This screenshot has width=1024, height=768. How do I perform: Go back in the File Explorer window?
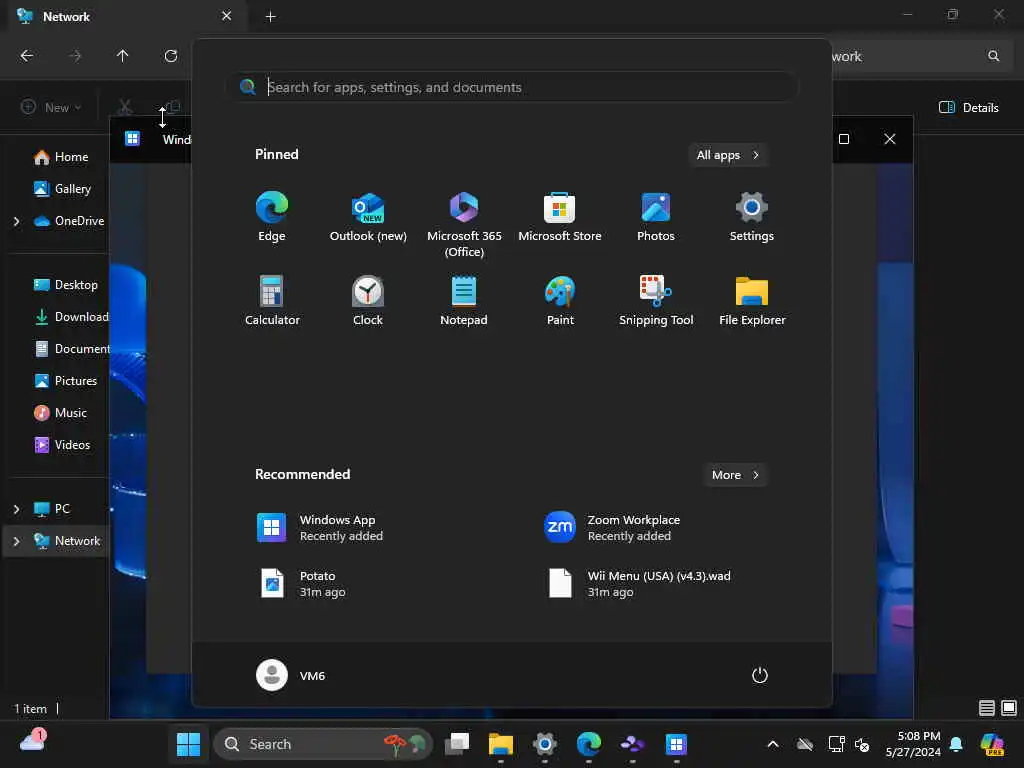[27, 56]
